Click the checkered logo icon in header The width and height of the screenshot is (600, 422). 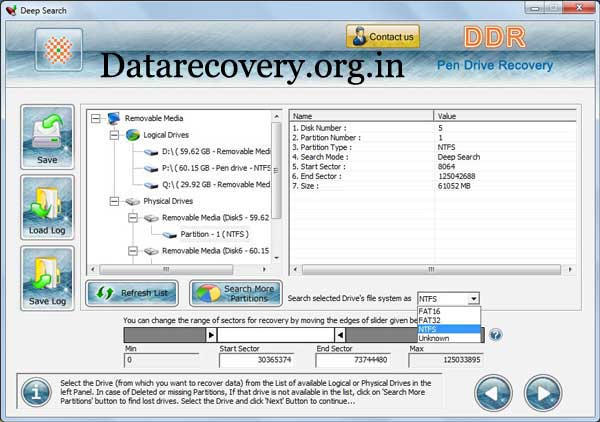point(59,50)
